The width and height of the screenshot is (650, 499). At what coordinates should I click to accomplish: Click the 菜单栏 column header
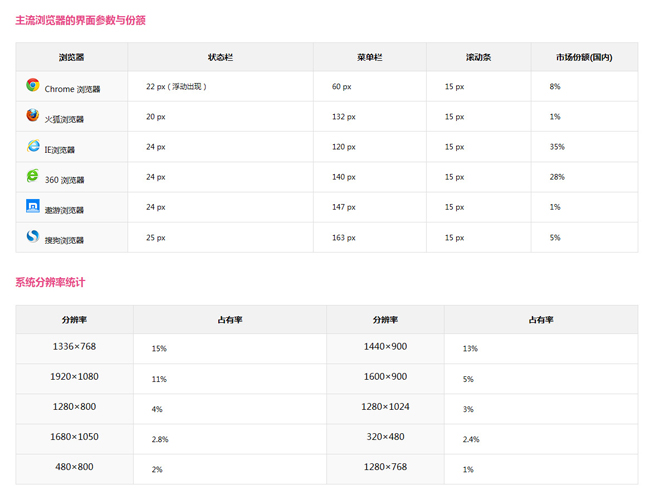click(x=369, y=57)
